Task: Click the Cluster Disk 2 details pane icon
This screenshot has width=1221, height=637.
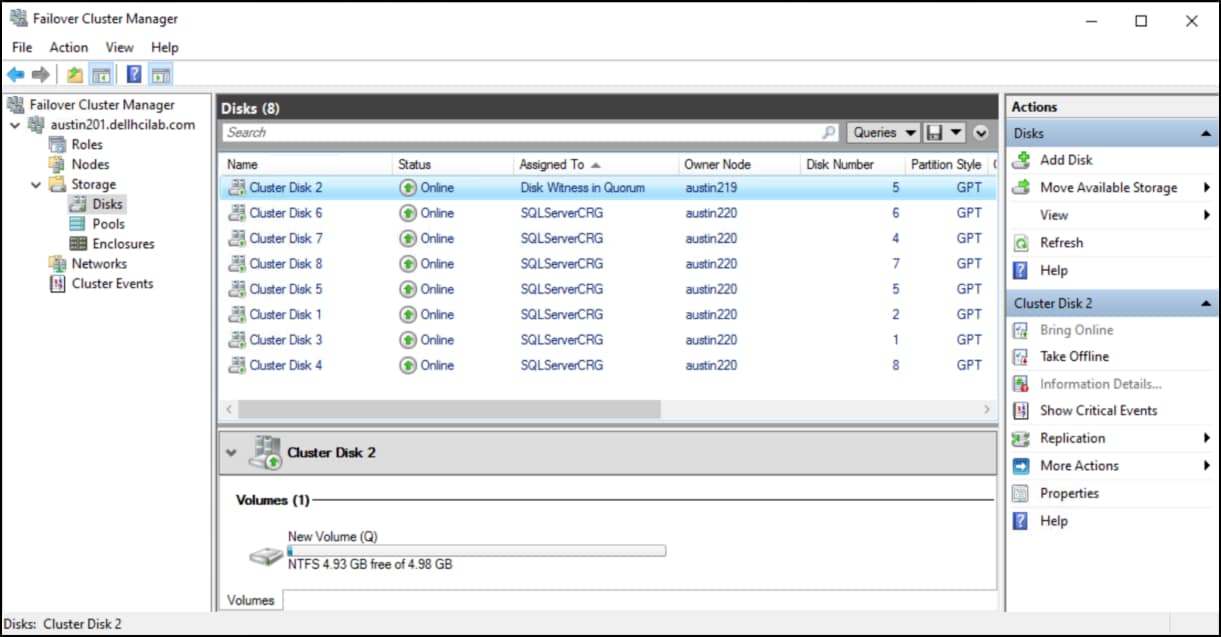Action: (x=265, y=452)
